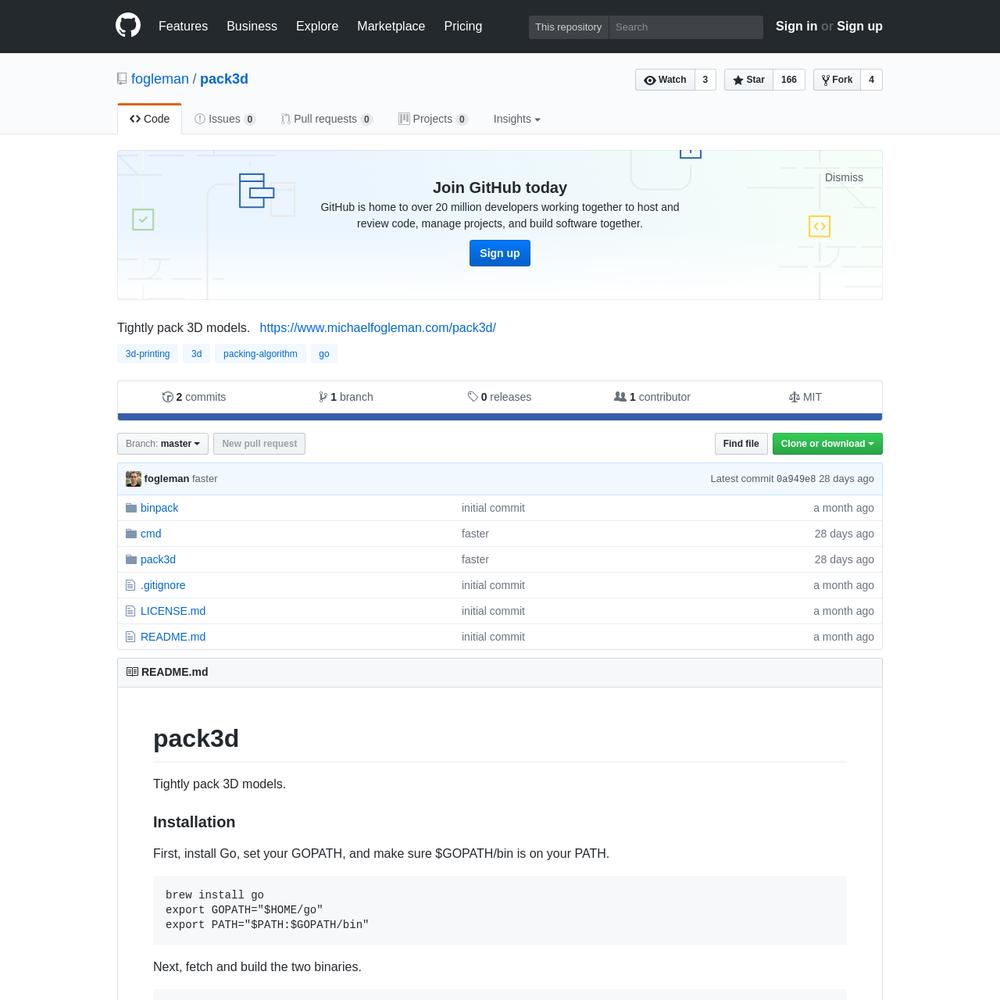Screen dimensions: 1000x1000
Task: Open Explore in top navigation
Action: 317,26
